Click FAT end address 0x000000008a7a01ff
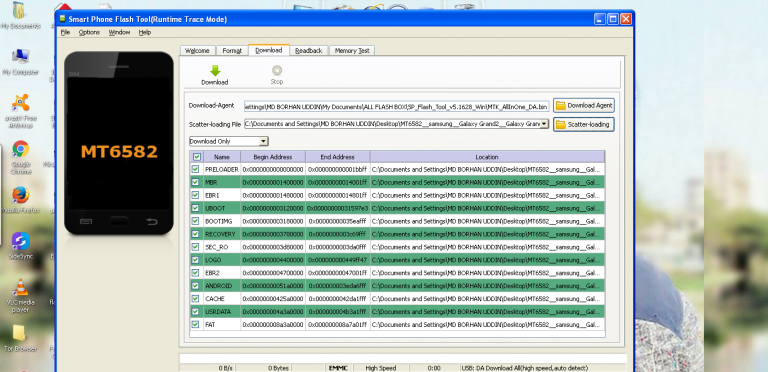Viewport: 768px width, 372px height. (337, 324)
